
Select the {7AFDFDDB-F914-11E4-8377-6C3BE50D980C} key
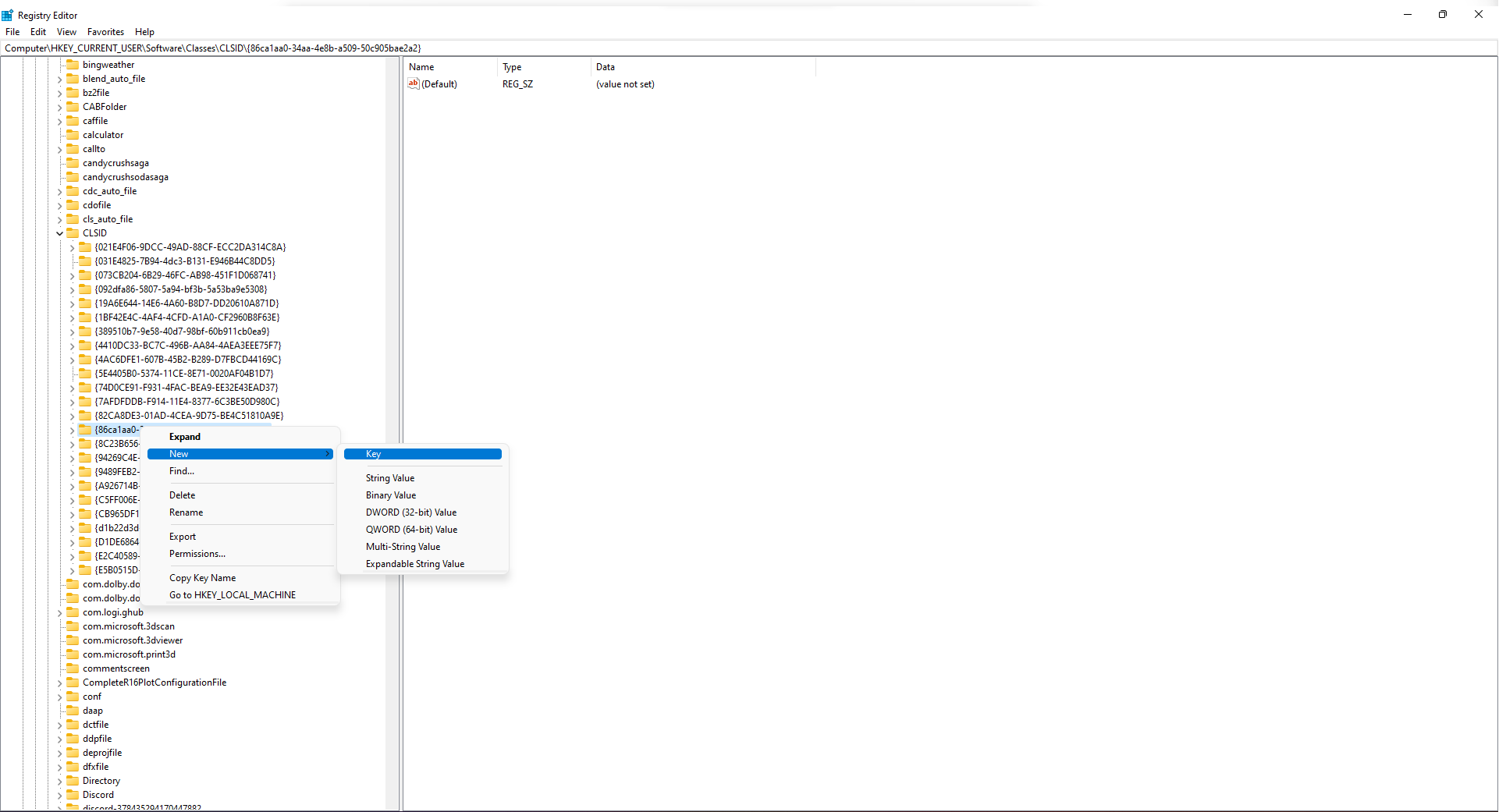pos(187,402)
